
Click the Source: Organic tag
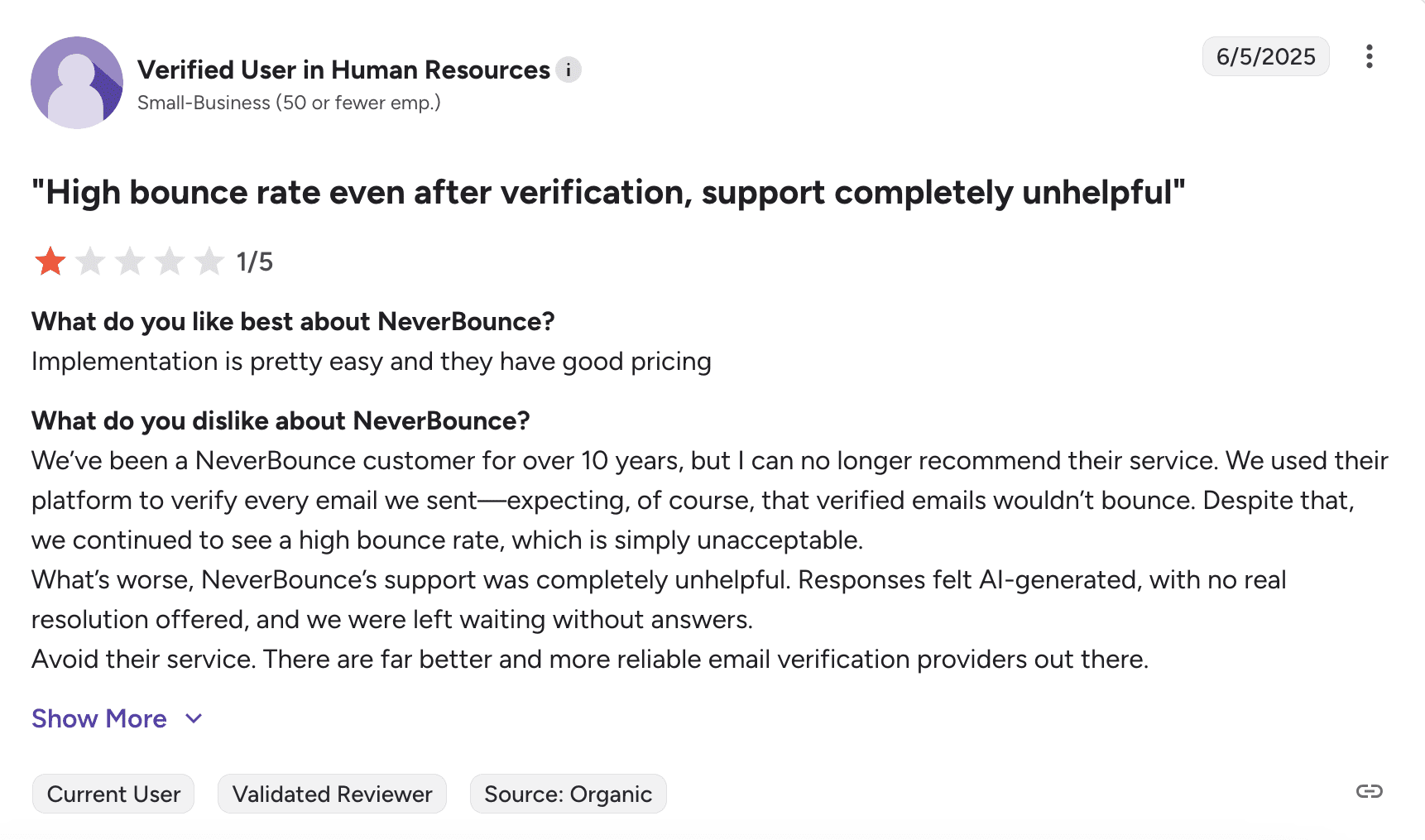coord(568,794)
